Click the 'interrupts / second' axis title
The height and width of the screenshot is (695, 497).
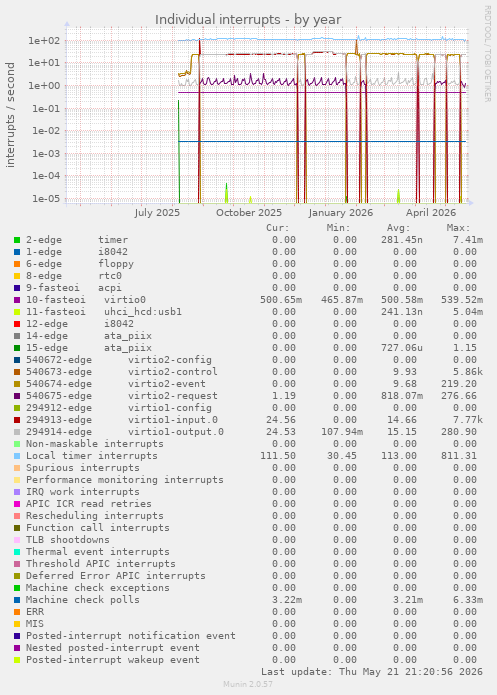10,115
